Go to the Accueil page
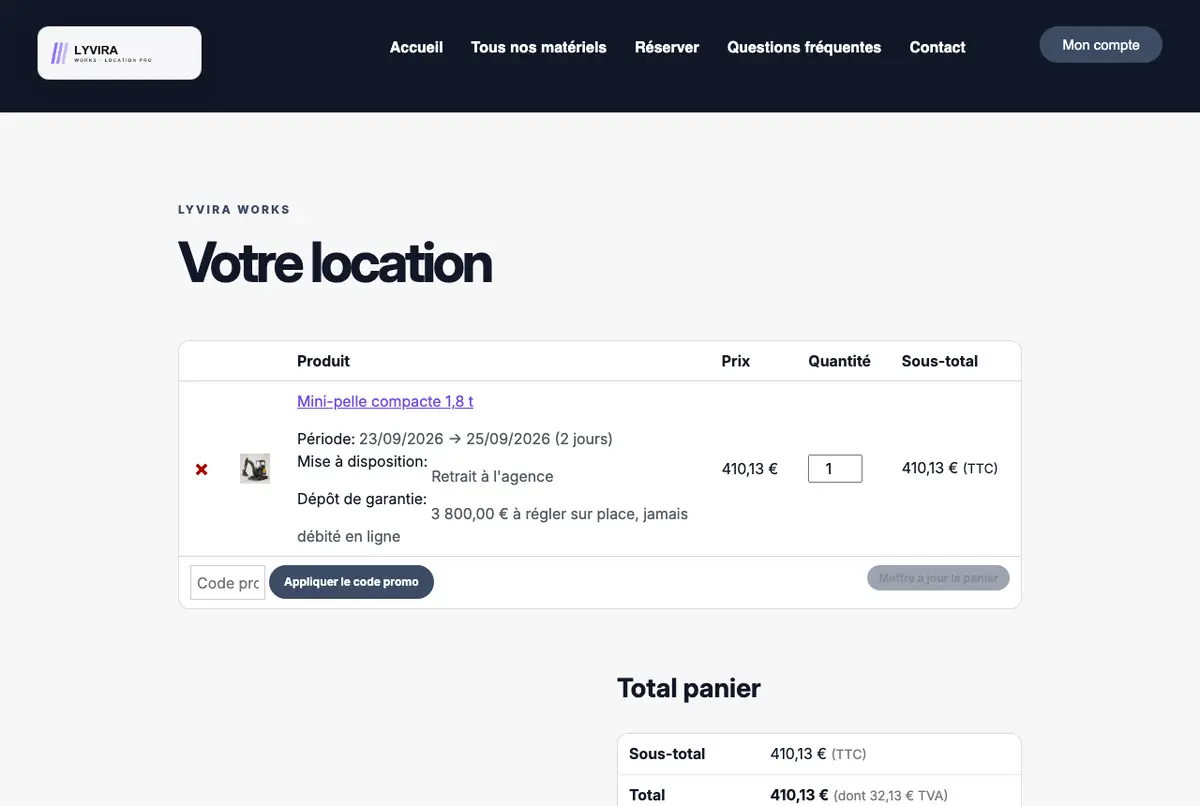Image resolution: width=1200 pixels, height=806 pixels. [x=416, y=47]
